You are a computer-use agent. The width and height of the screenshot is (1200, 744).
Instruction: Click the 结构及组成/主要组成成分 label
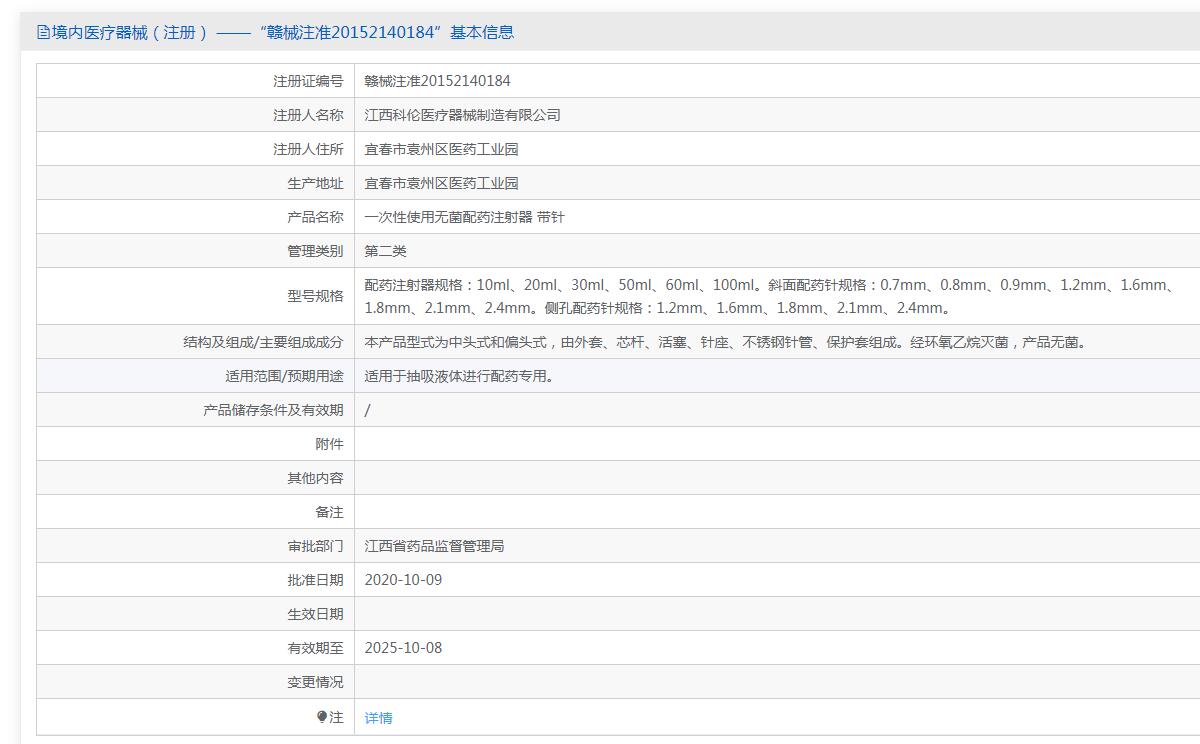point(263,342)
